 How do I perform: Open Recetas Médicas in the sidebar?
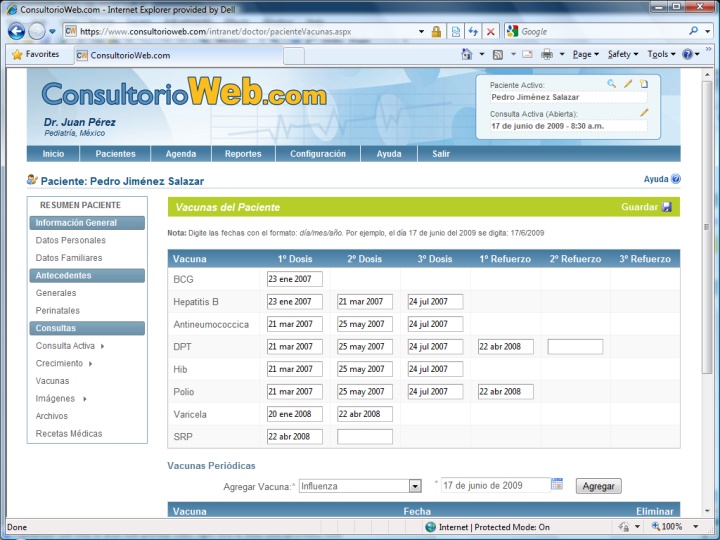(x=69, y=434)
